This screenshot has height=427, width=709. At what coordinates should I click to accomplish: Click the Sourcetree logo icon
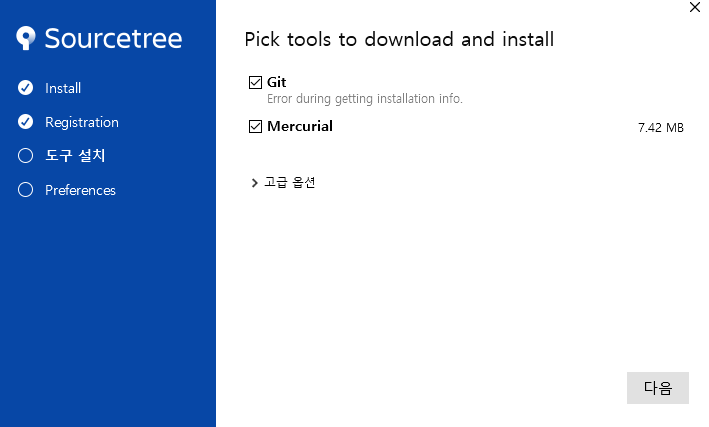pos(26,38)
